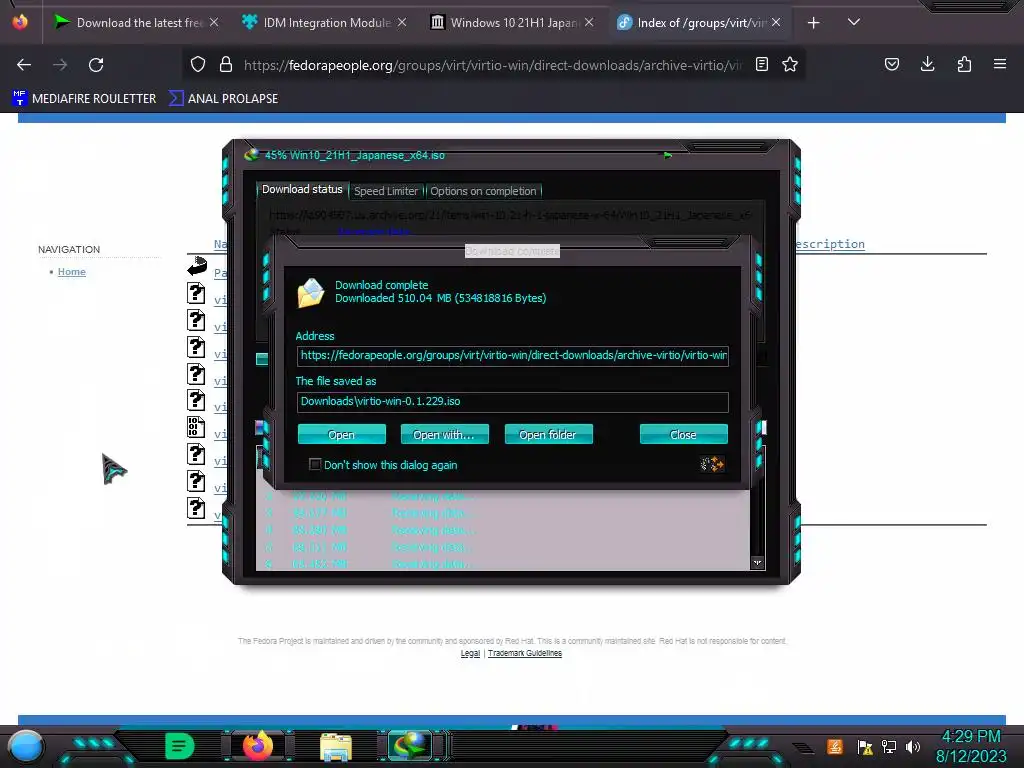Open the Start orb button
Screen dimensions: 1024x768
pos(26,746)
